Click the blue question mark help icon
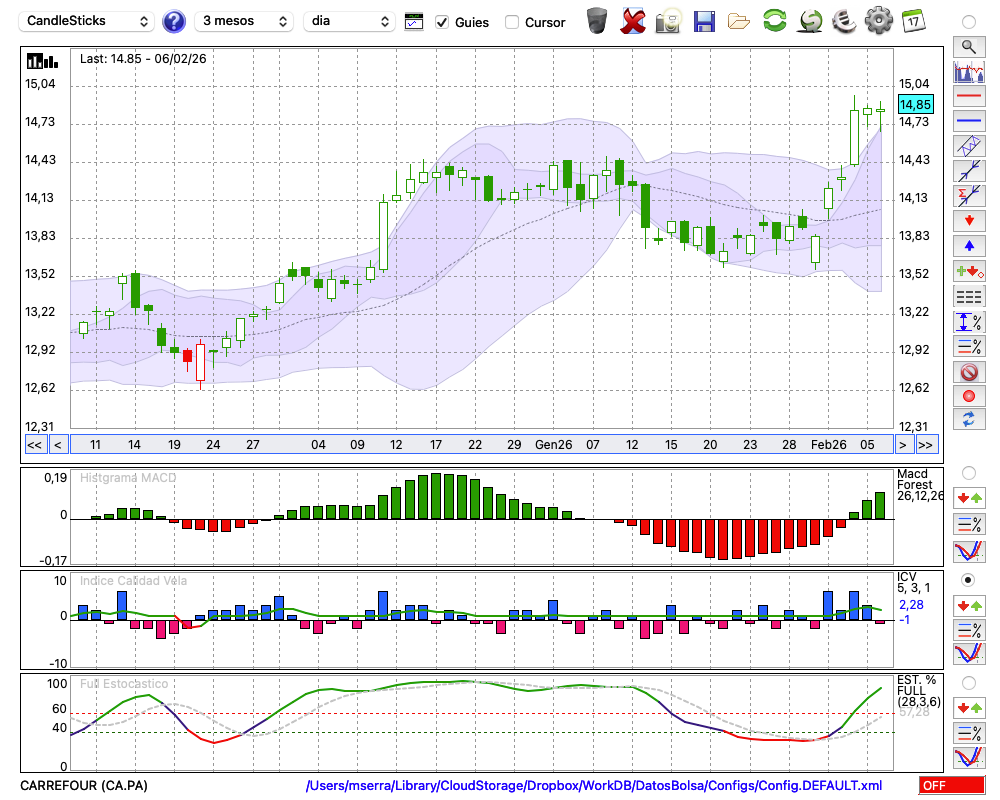 click(174, 21)
